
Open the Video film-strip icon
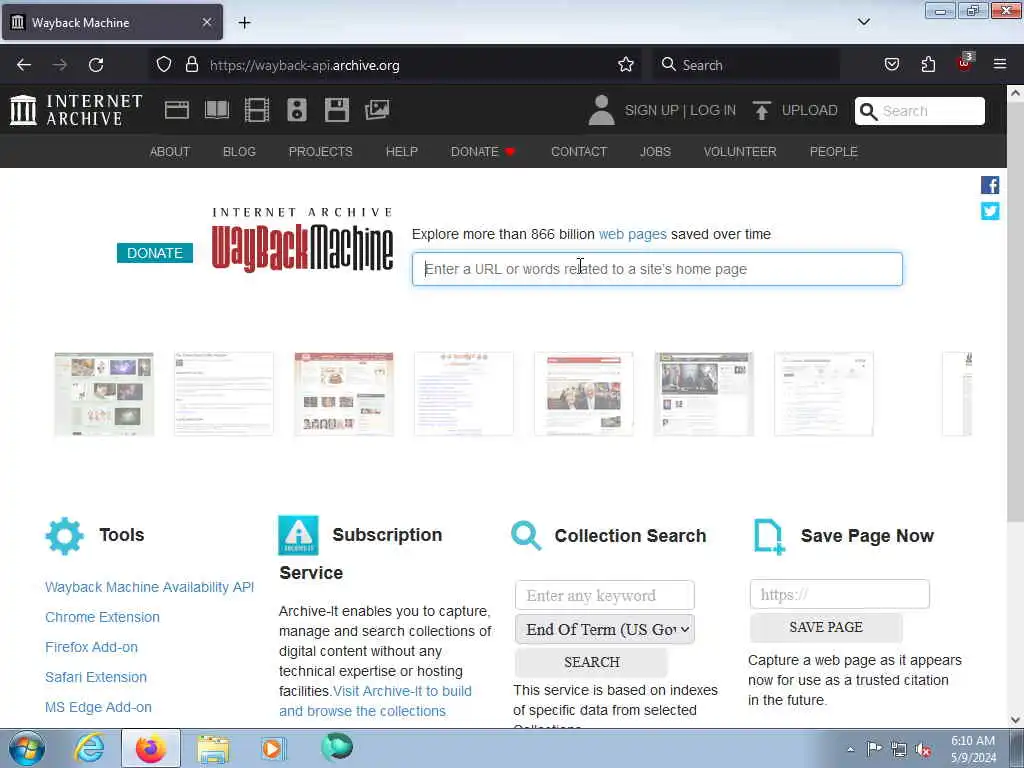coord(257,110)
